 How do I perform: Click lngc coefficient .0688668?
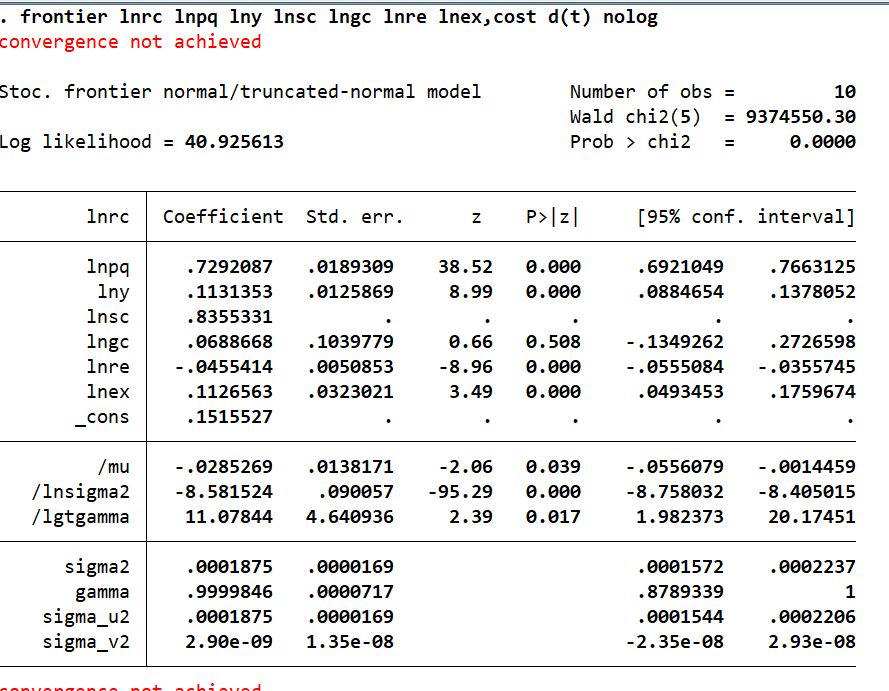coord(229,342)
